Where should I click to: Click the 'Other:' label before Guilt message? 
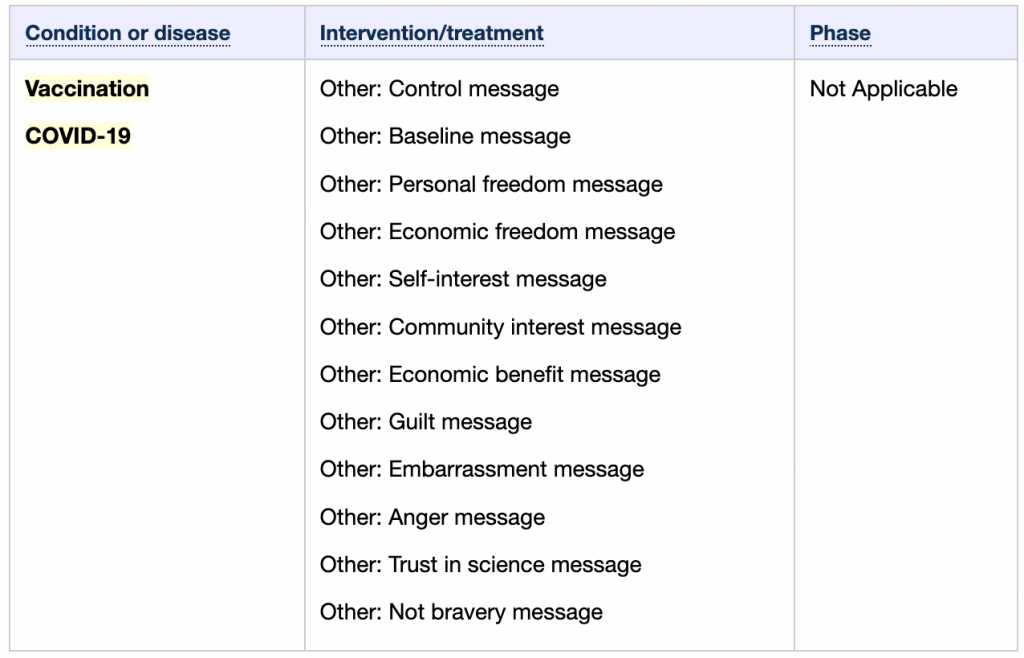(351, 422)
